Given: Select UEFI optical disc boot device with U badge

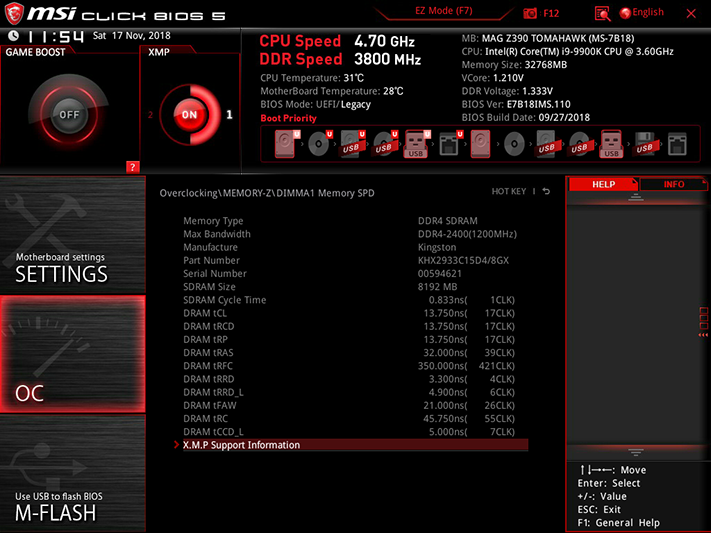Looking at the screenshot, I should coord(320,144).
